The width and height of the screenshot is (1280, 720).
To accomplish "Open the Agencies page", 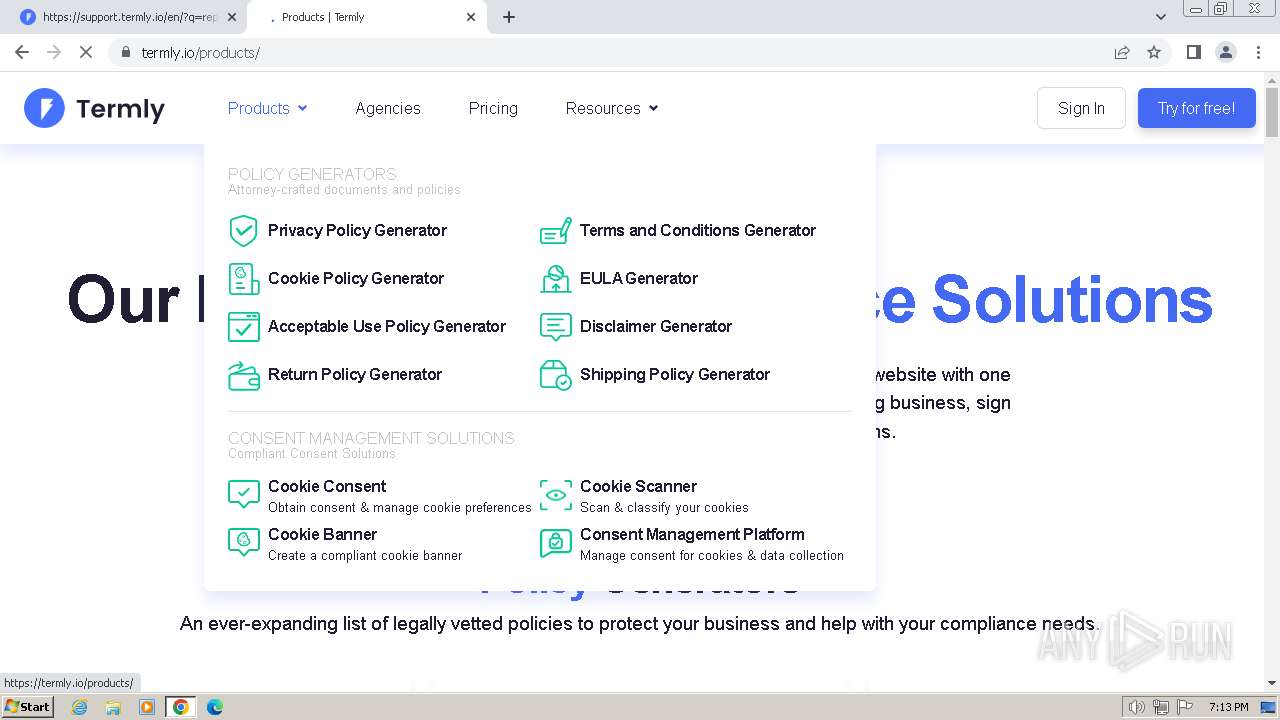I will (x=388, y=108).
